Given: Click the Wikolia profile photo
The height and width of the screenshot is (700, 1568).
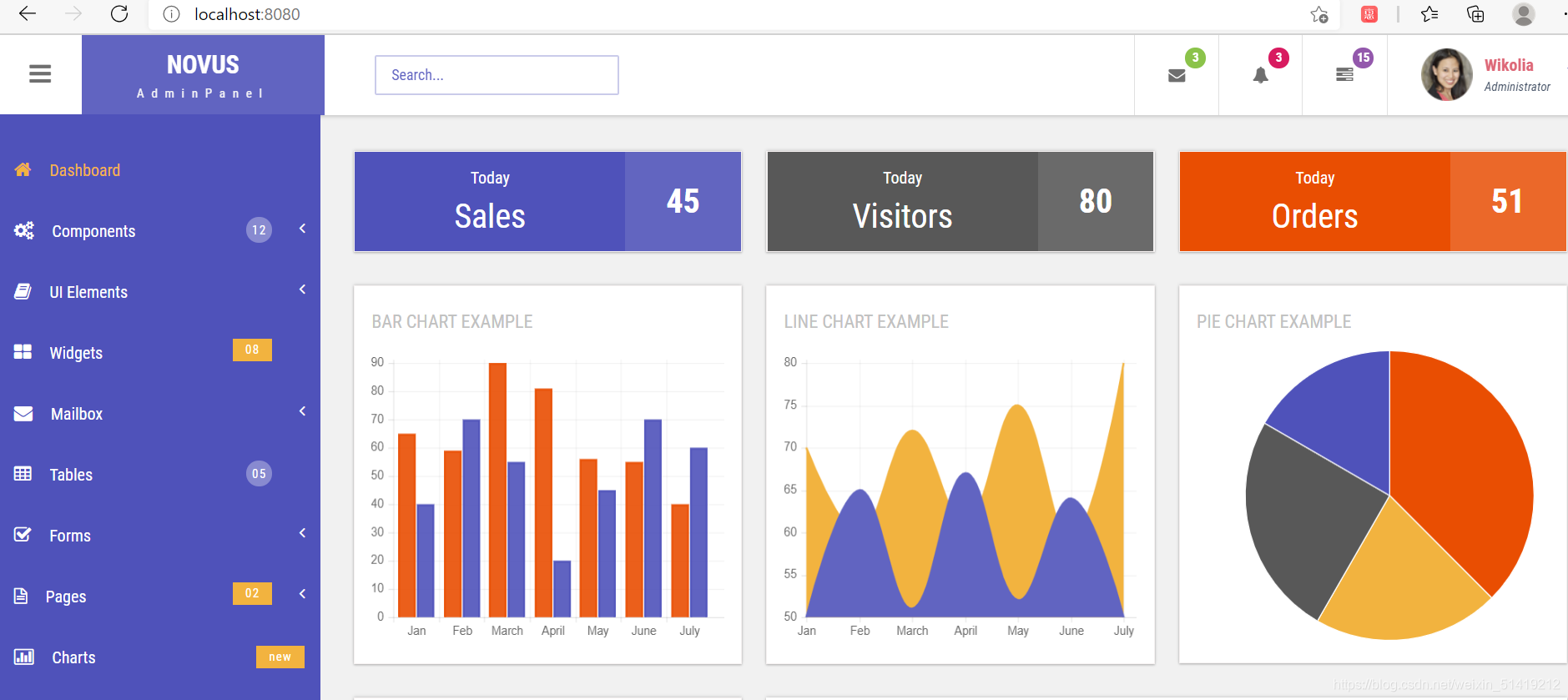Looking at the screenshot, I should (1446, 74).
